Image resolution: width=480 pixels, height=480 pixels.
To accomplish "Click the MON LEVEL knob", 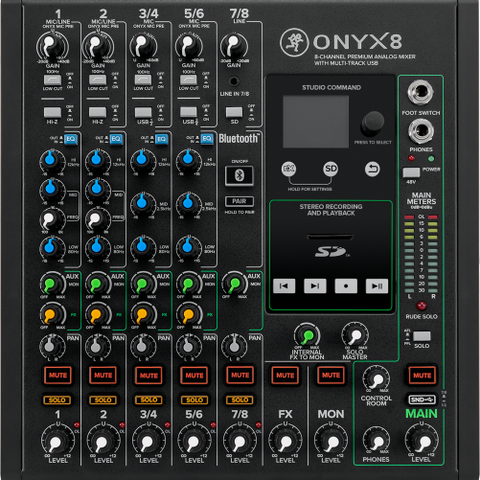I will coord(331,442).
